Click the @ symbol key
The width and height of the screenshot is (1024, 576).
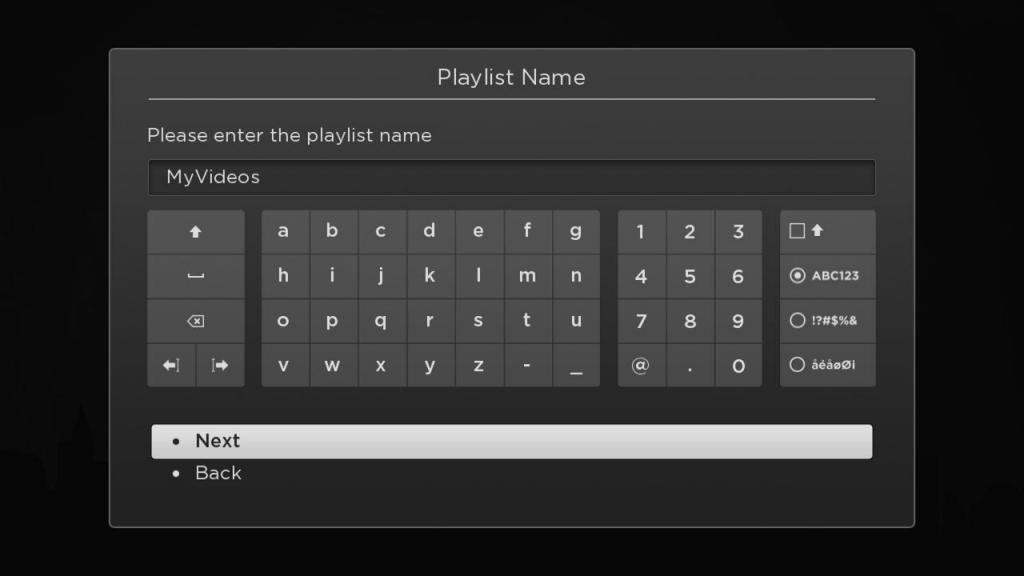click(641, 365)
